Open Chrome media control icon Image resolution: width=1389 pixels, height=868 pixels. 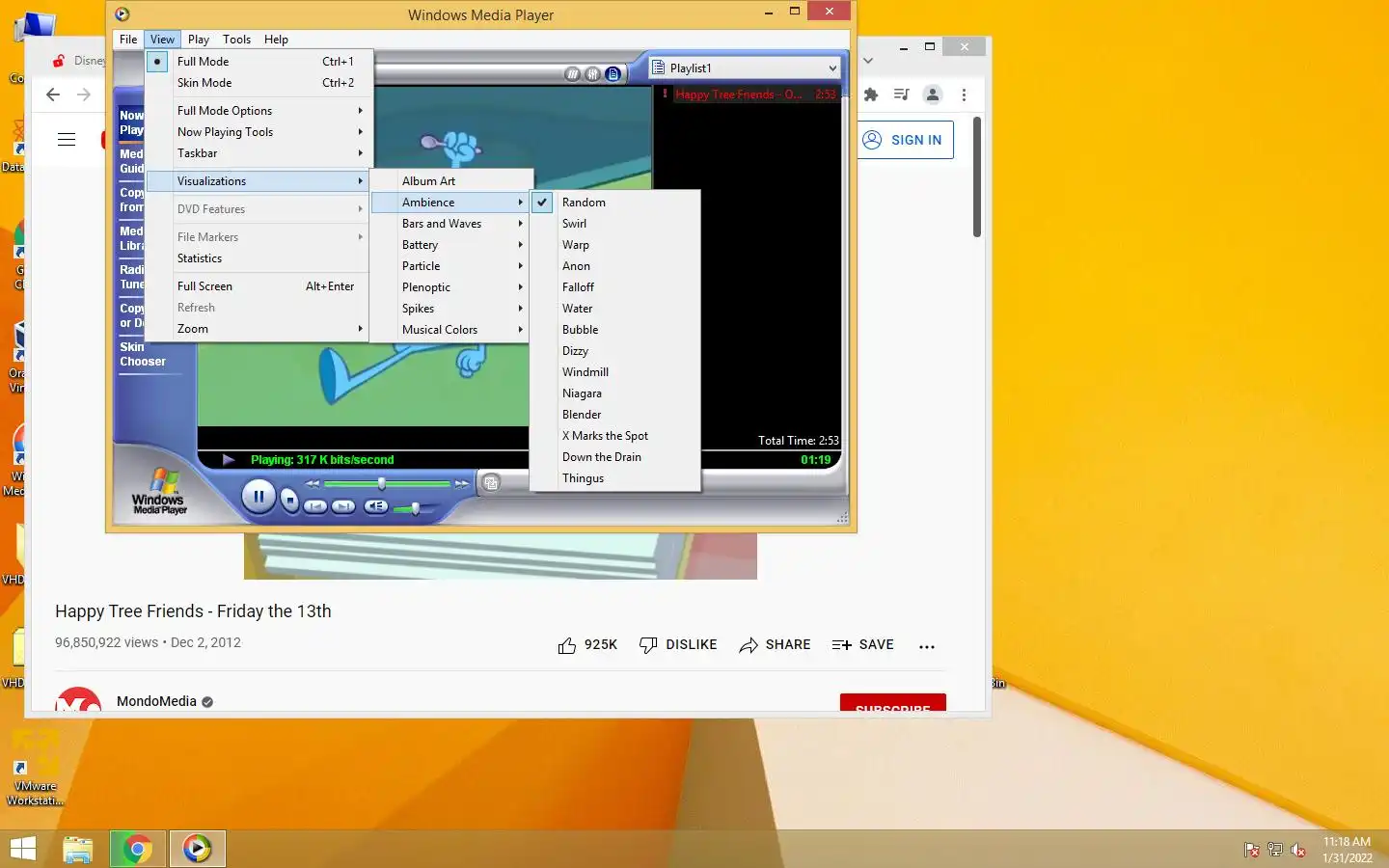(902, 95)
